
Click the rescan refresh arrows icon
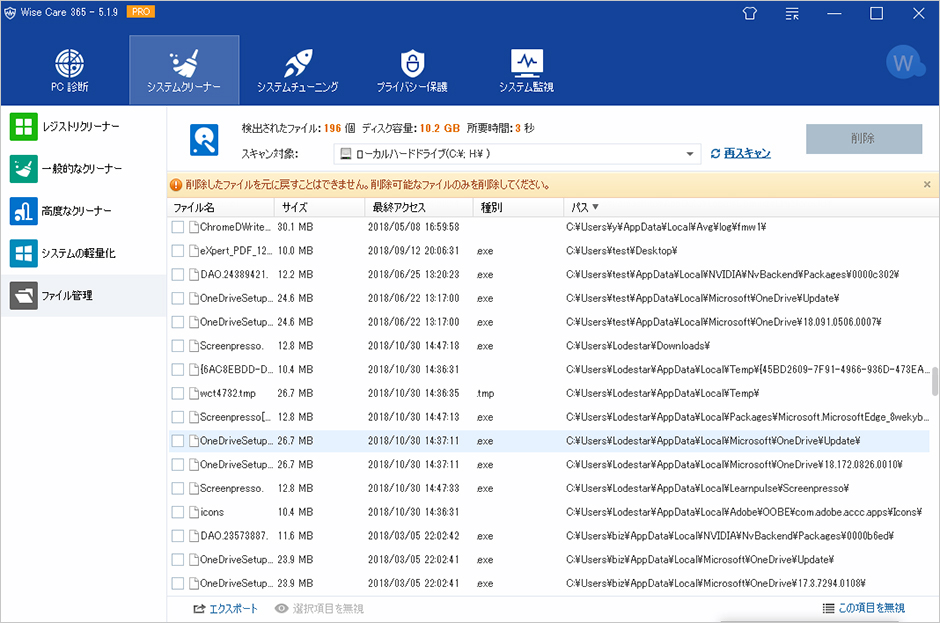pos(715,154)
